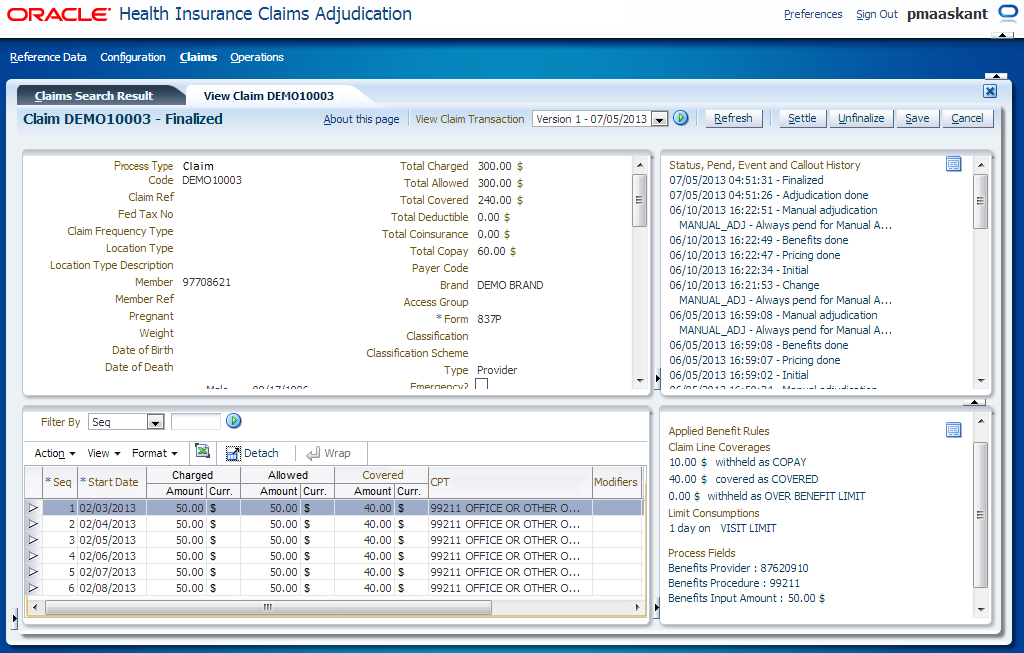The width and height of the screenshot is (1024, 653).
Task: Click the Unfinalize button
Action: pos(861,117)
